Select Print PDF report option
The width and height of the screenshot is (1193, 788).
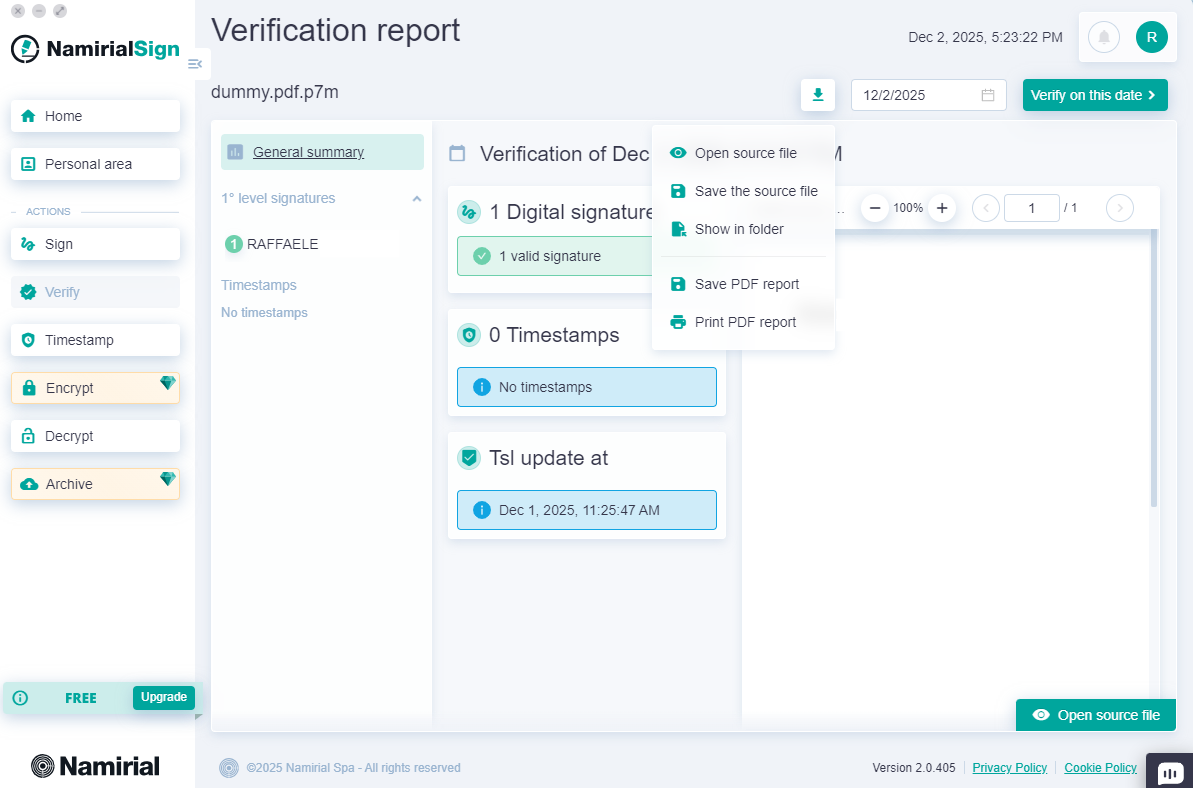click(x=745, y=322)
